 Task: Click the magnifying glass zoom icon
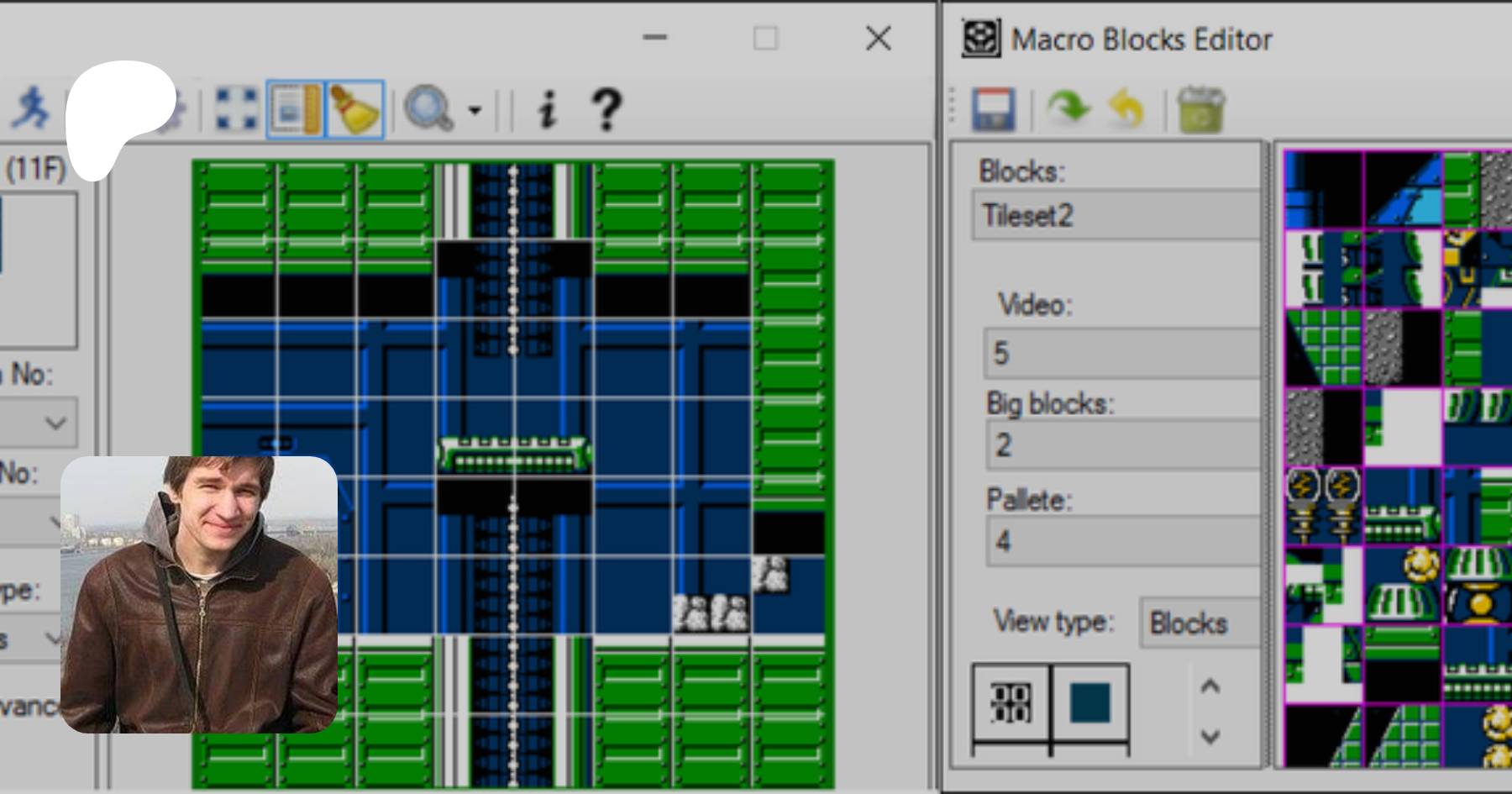pos(428,109)
